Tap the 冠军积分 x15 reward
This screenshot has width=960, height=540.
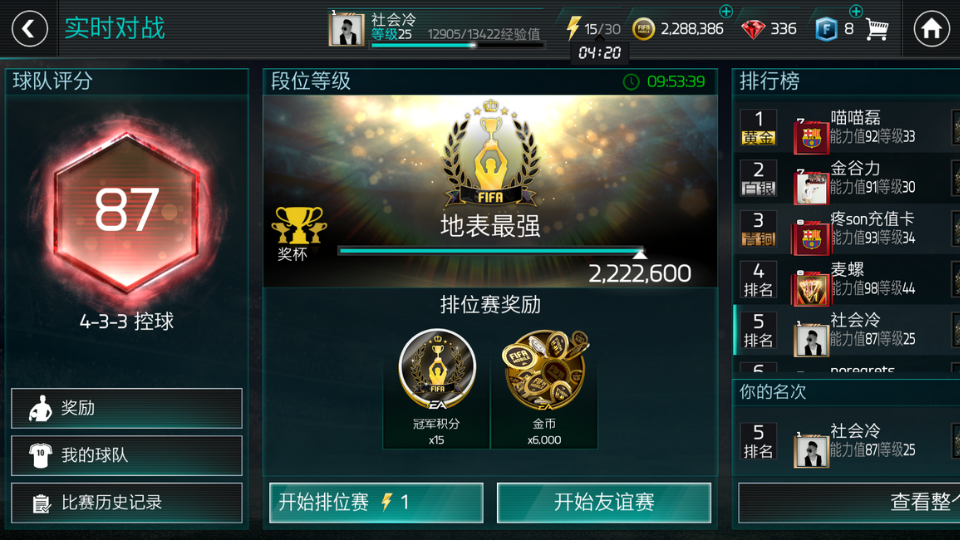[437, 388]
